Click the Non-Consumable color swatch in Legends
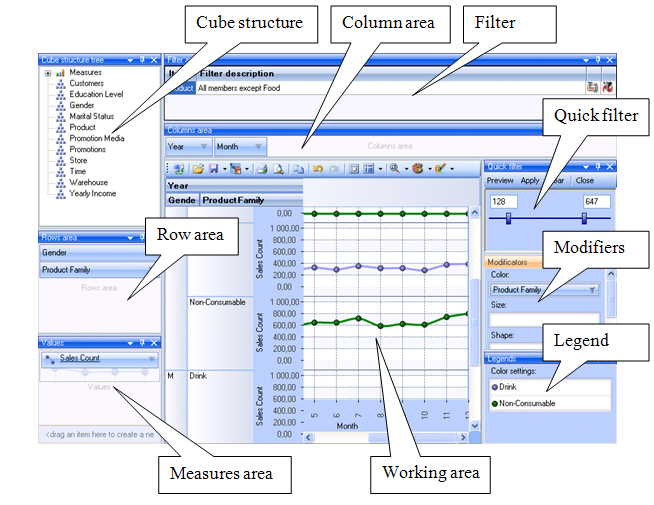The height and width of the screenshot is (505, 654). coord(495,404)
